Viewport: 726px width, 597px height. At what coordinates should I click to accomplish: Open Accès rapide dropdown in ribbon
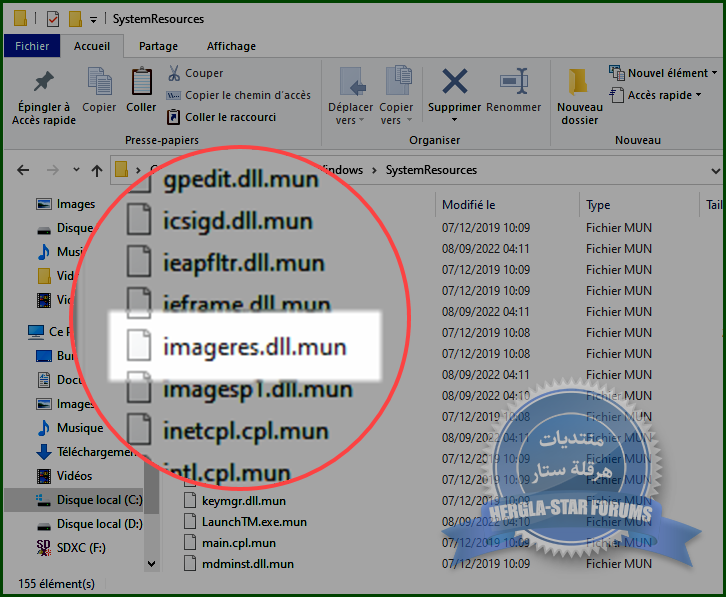(655, 95)
